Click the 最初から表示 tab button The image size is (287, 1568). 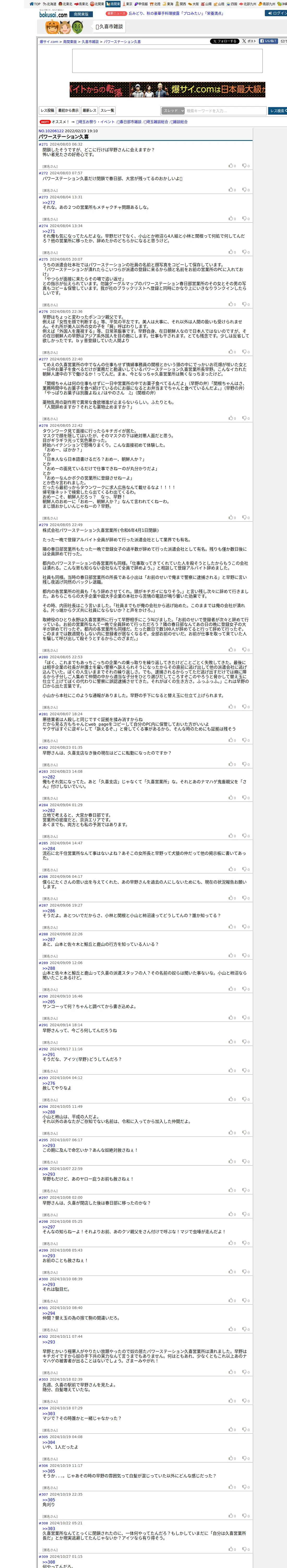68,111
